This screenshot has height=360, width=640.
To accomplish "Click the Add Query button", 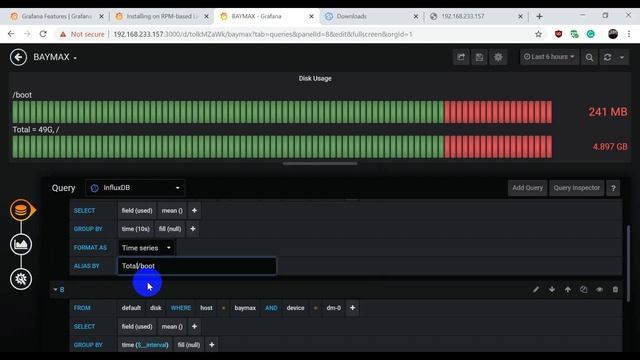I will [x=527, y=188].
